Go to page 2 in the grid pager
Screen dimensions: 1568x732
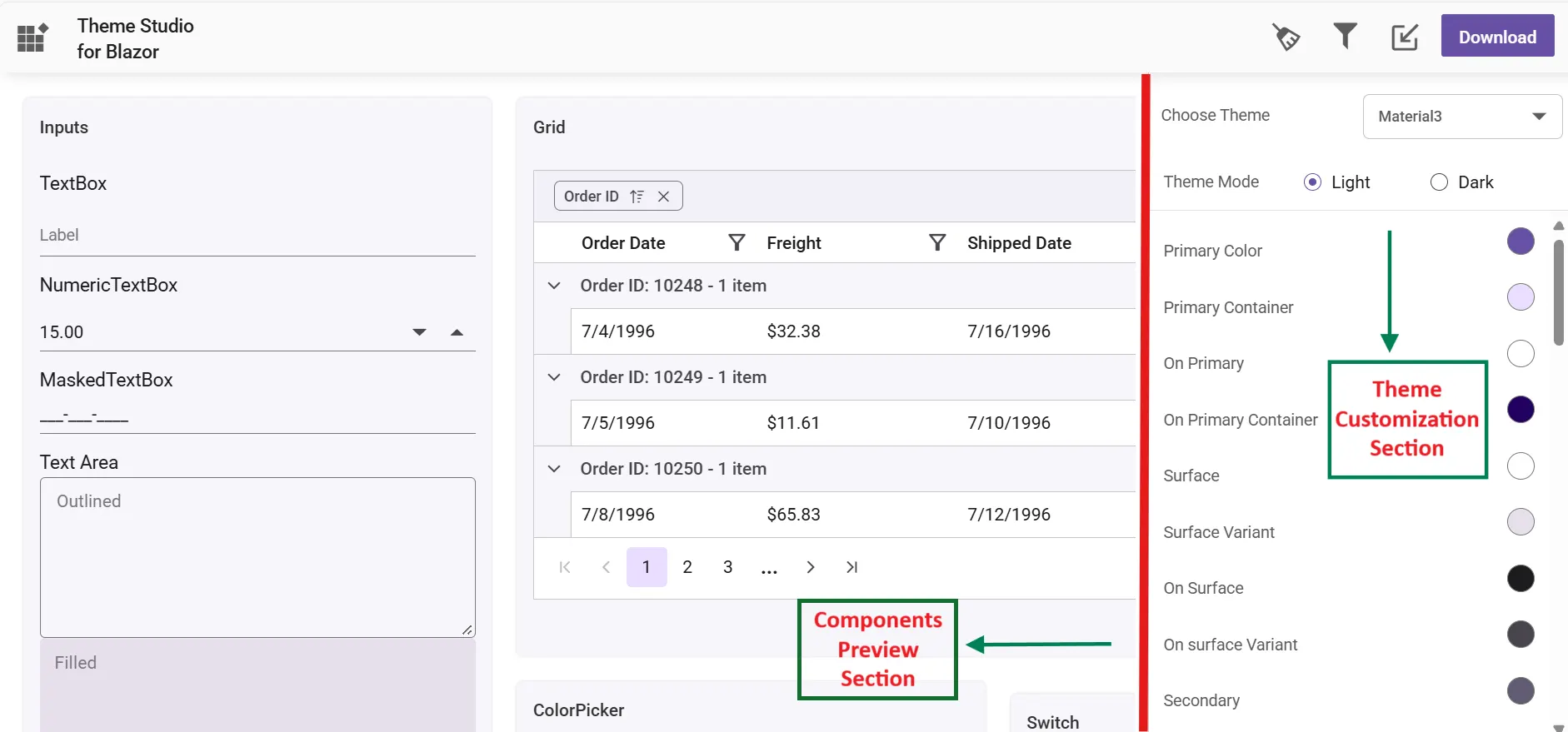coord(687,567)
